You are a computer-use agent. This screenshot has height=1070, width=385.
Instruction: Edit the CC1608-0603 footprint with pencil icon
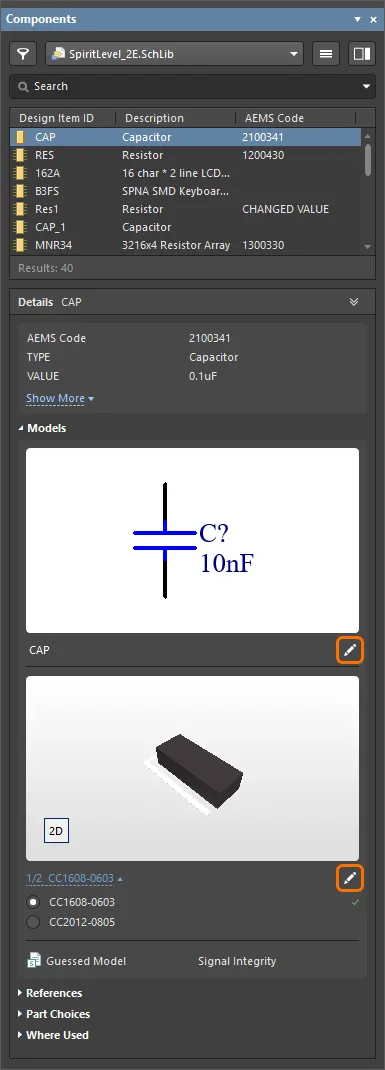(350, 878)
